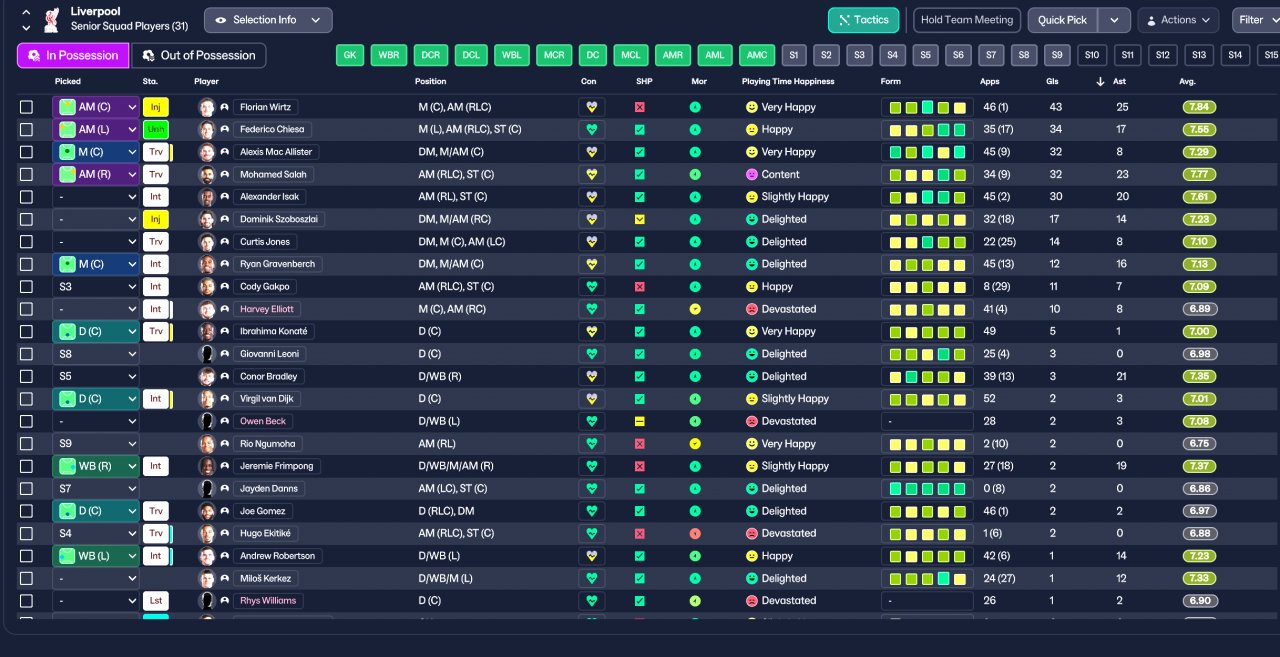Open Hugo Ekitiké's S4 picked dropdown
The image size is (1280, 657).
[x=95, y=533]
